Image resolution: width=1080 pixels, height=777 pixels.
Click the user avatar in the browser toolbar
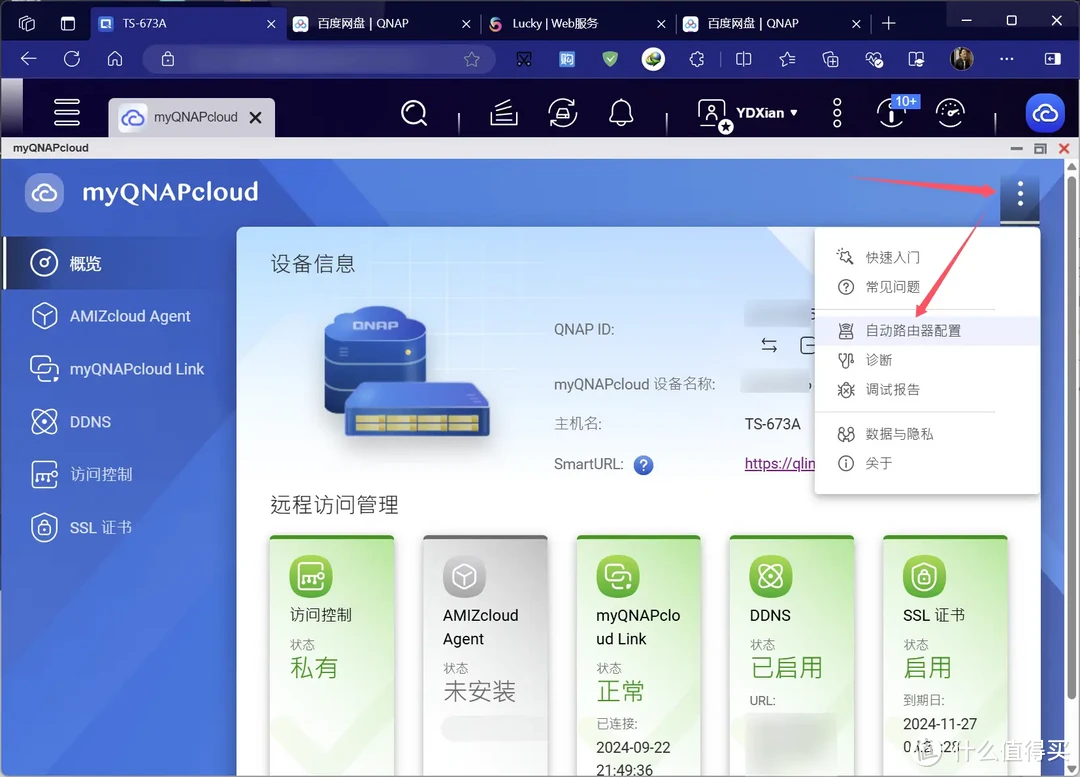961,59
